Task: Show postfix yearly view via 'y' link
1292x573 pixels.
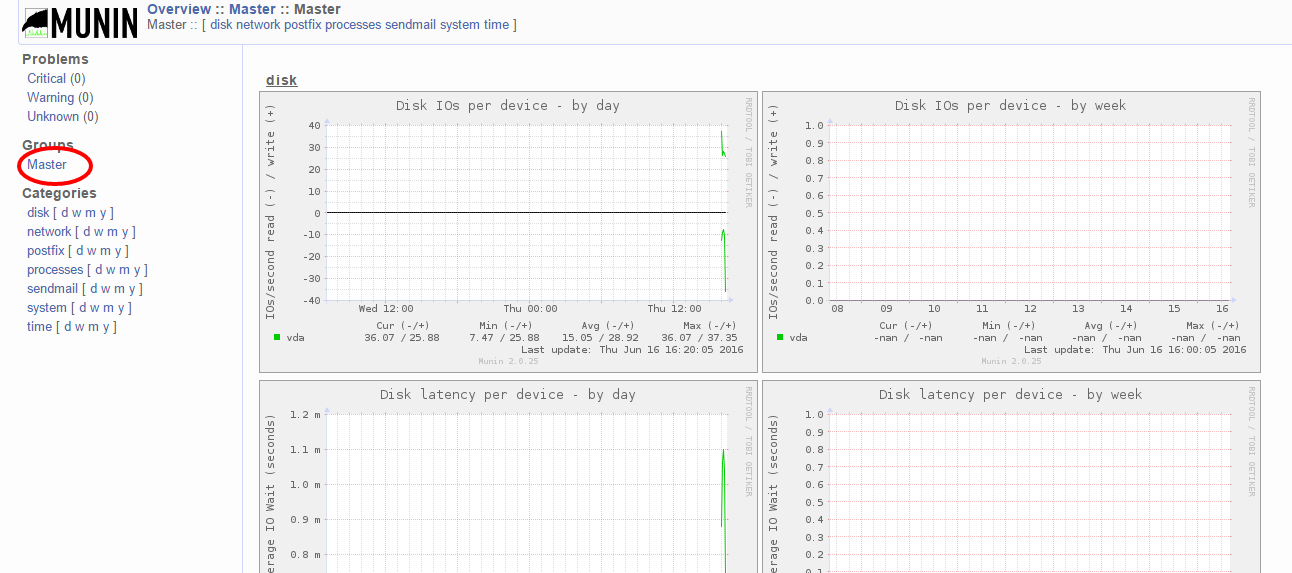Action: click(118, 251)
